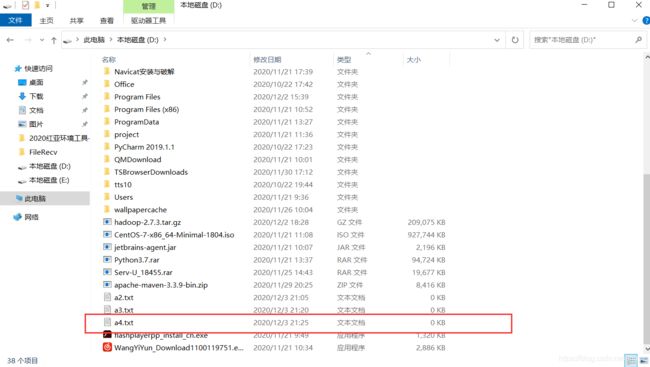The image size is (650, 367).
Task: Select the Program Files folder
Action: (137, 97)
